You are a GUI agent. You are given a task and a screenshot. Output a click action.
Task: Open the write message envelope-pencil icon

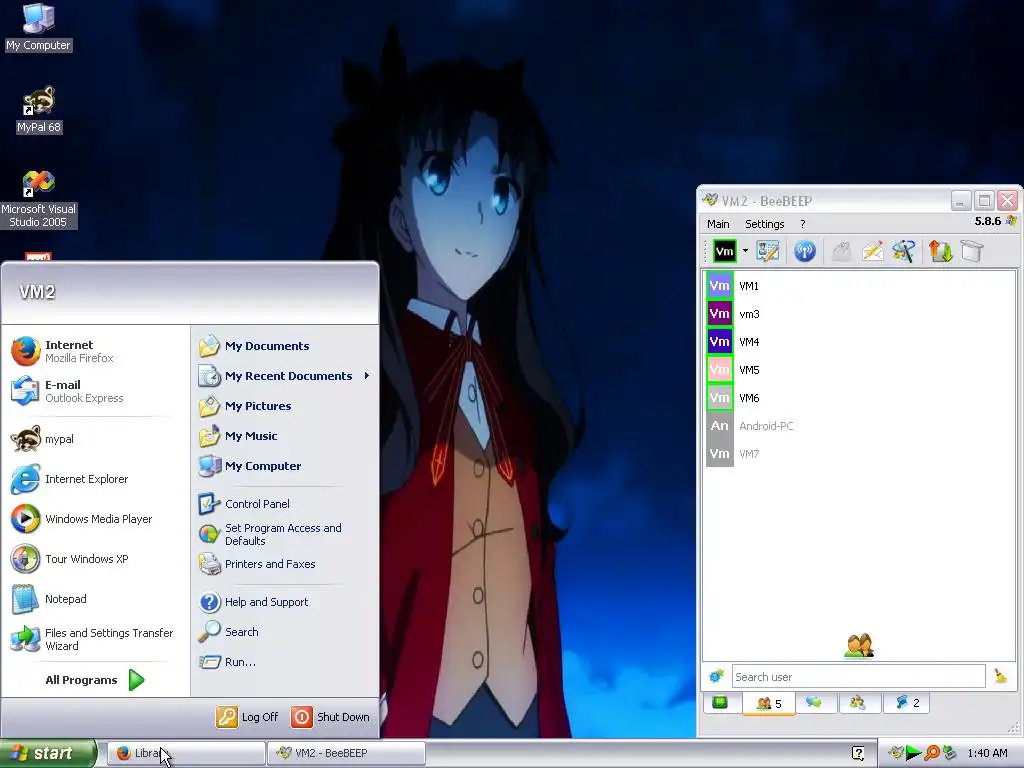(x=872, y=251)
